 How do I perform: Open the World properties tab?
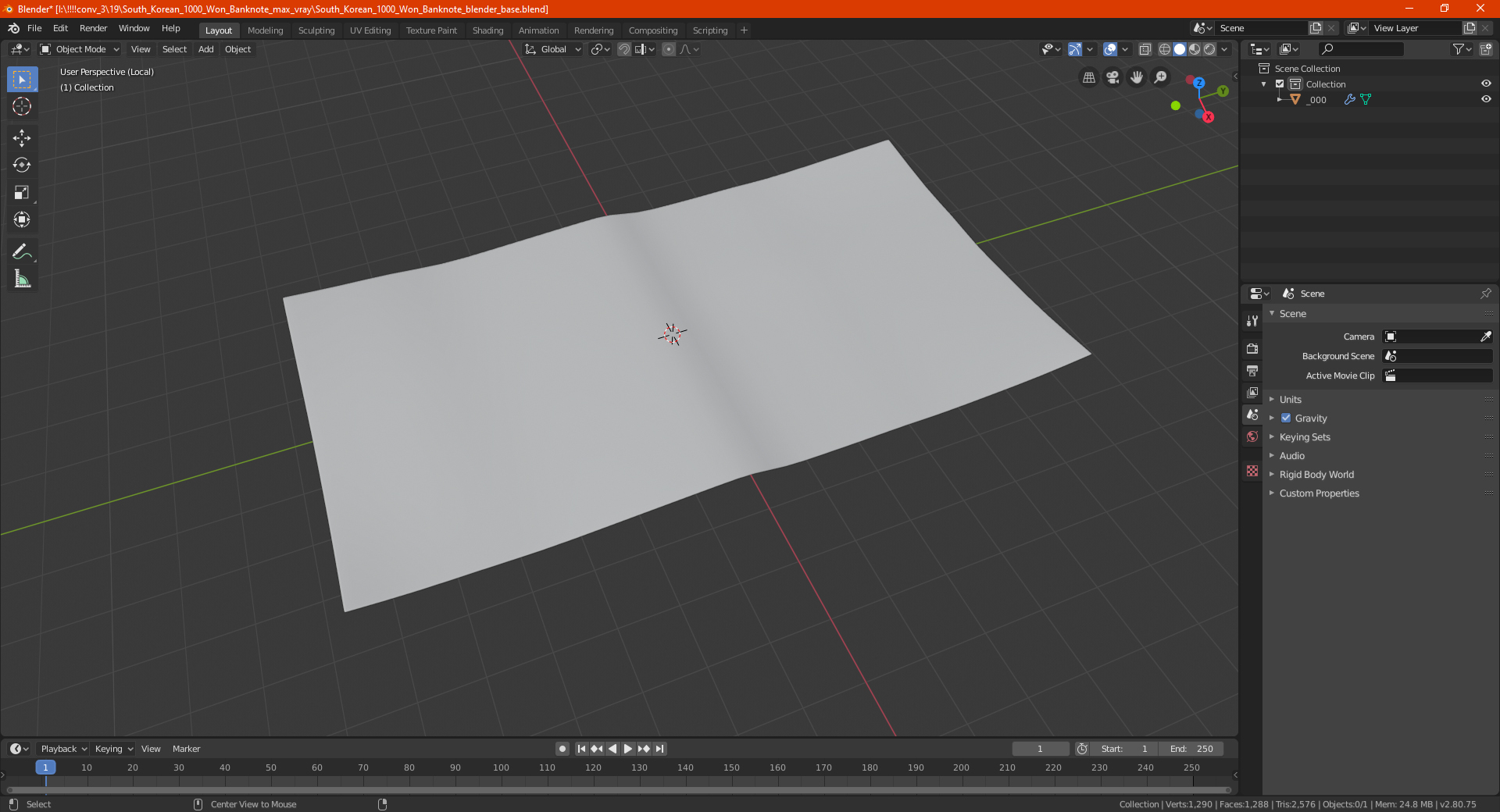point(1252,436)
